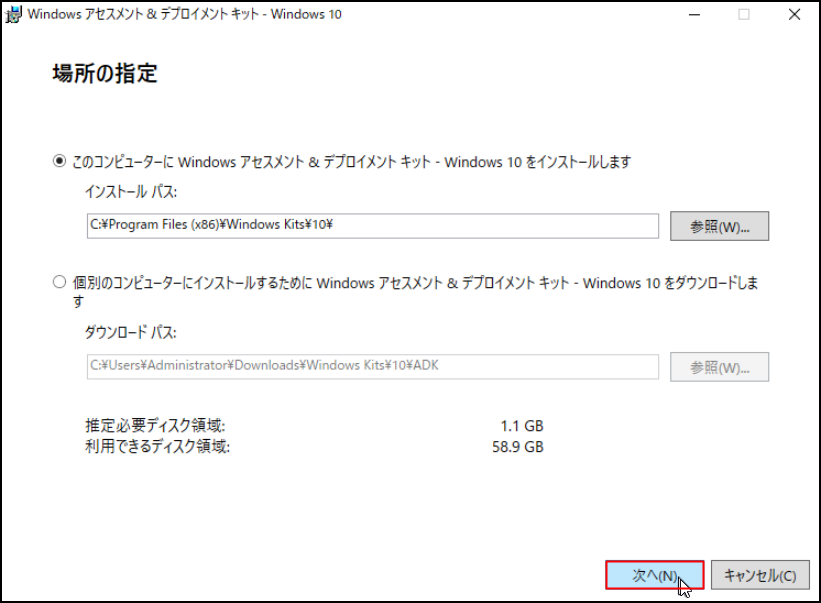Viewport: 821px width, 603px height.
Task: Click 参照(W)... button beside download path
Action: [x=719, y=367]
